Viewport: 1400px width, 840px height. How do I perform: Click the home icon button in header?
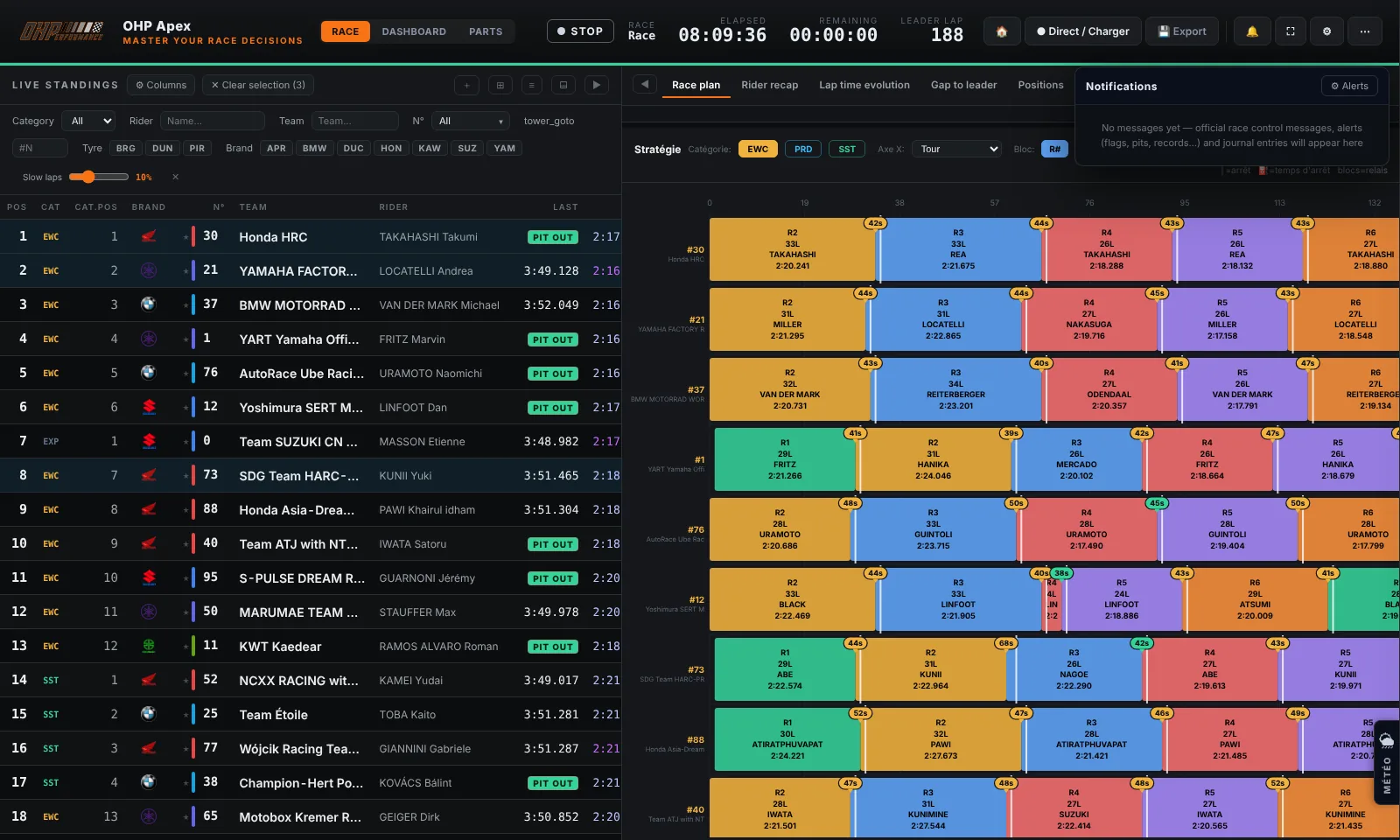click(1002, 31)
